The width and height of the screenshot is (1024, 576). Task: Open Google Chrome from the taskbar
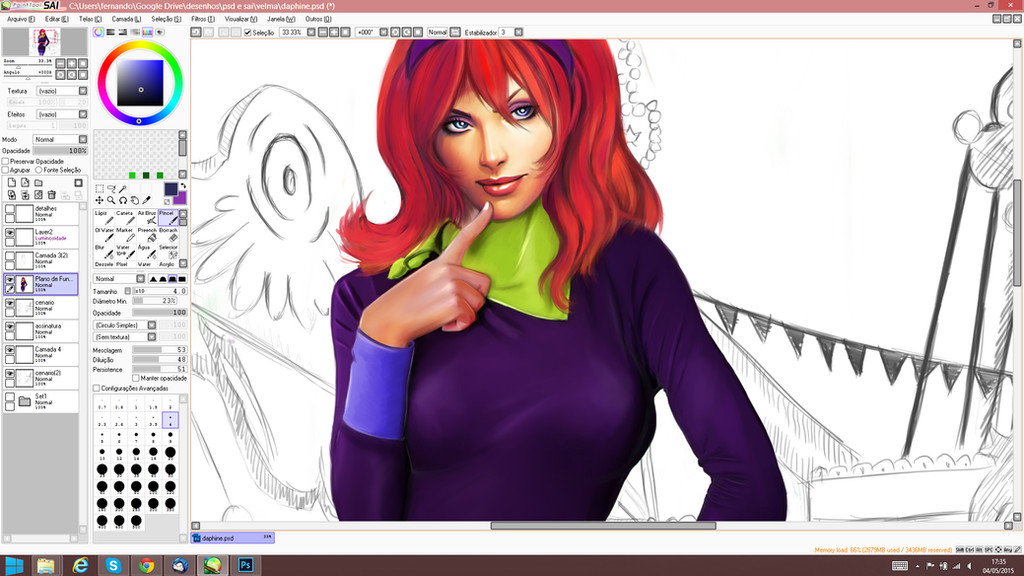coord(146,565)
